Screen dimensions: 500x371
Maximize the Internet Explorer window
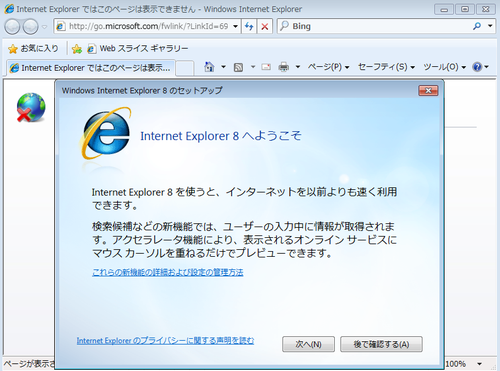465,9
